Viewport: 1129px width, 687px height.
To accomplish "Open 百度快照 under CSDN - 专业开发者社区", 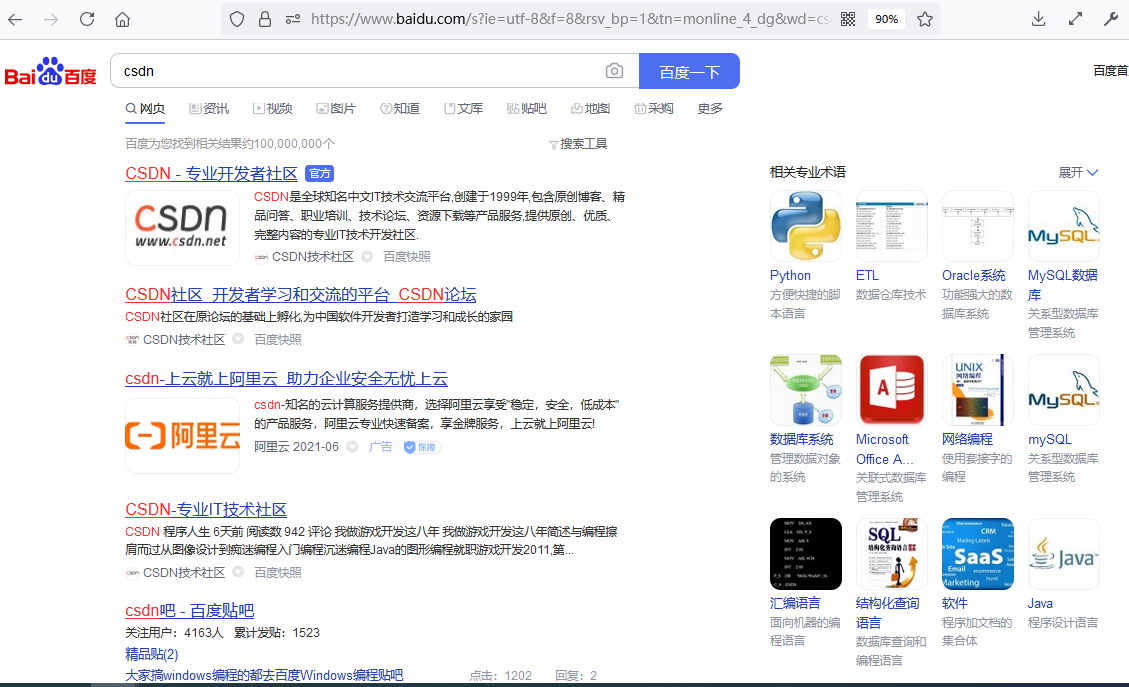I will [407, 257].
